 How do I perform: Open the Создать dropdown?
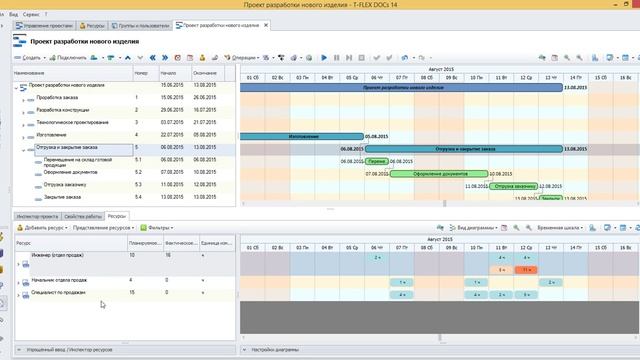[x=30, y=58]
